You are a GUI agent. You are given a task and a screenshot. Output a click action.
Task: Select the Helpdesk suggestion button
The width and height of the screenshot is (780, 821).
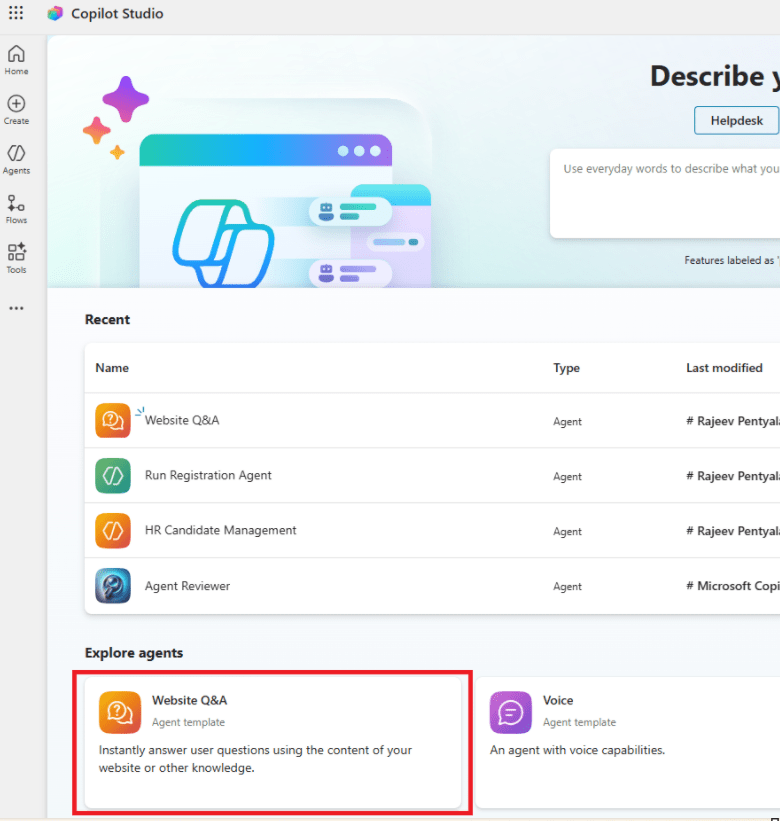pos(736,121)
